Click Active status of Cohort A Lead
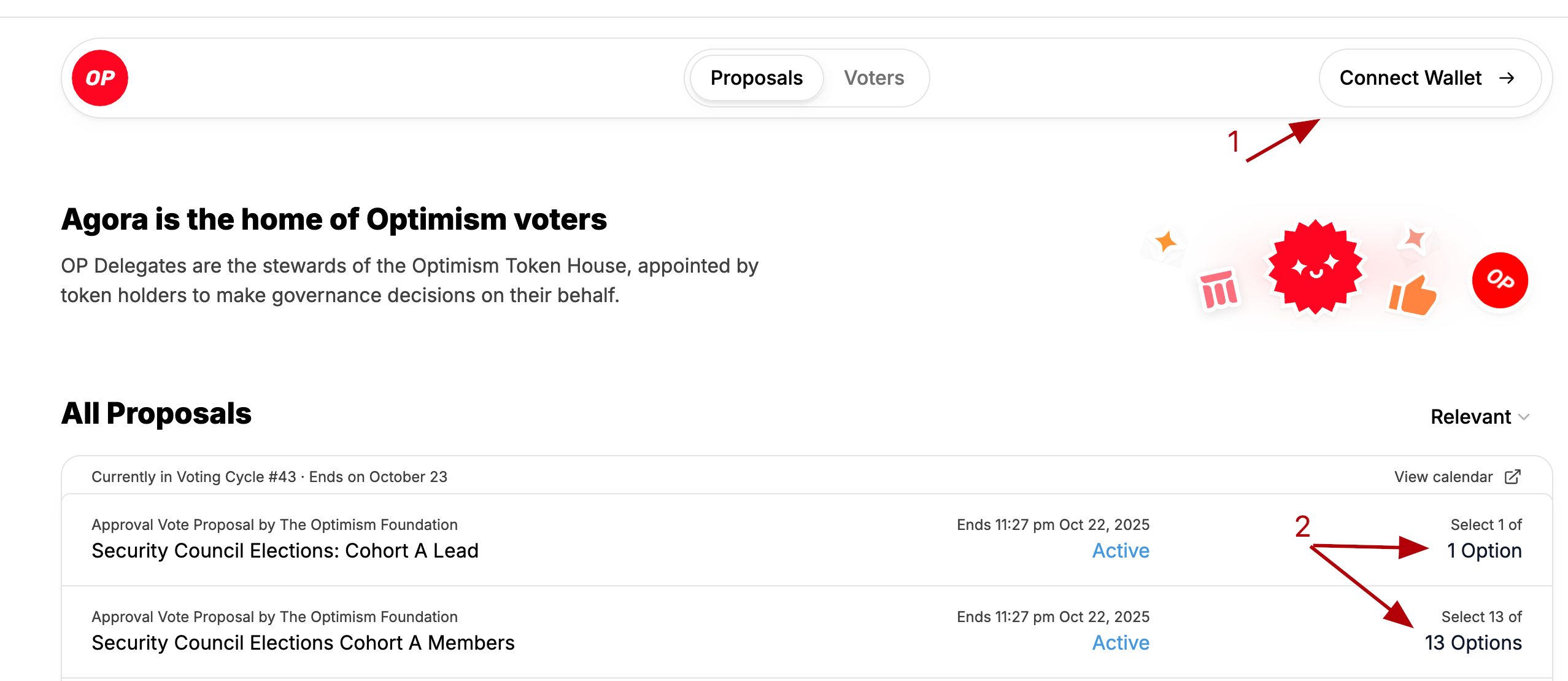This screenshot has height=681, width=1568. 1121,550
